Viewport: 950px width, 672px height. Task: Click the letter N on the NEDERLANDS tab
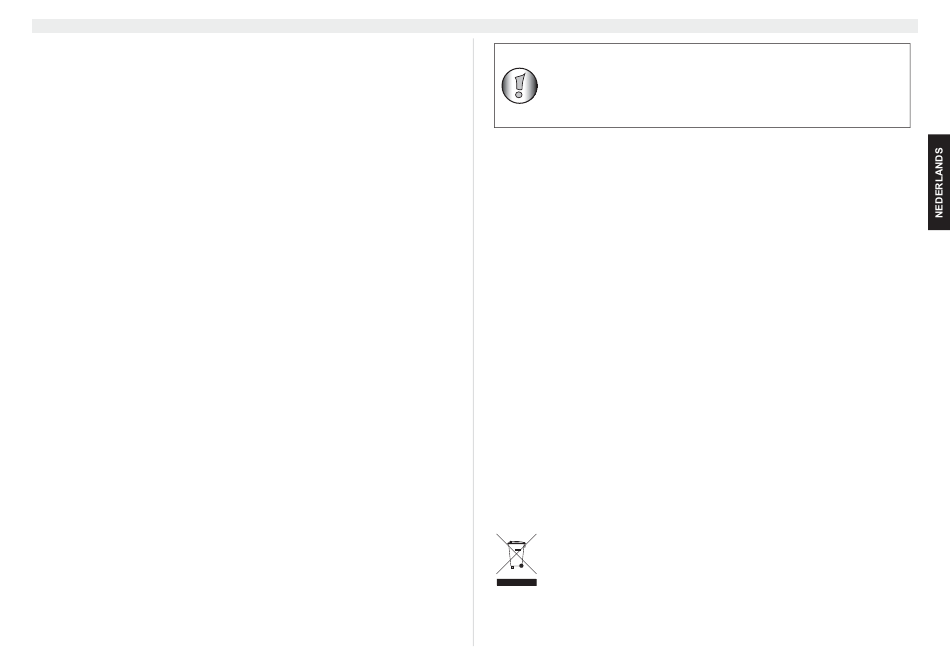point(939,213)
